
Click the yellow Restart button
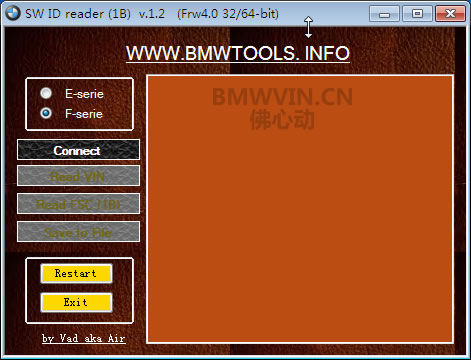click(76, 274)
